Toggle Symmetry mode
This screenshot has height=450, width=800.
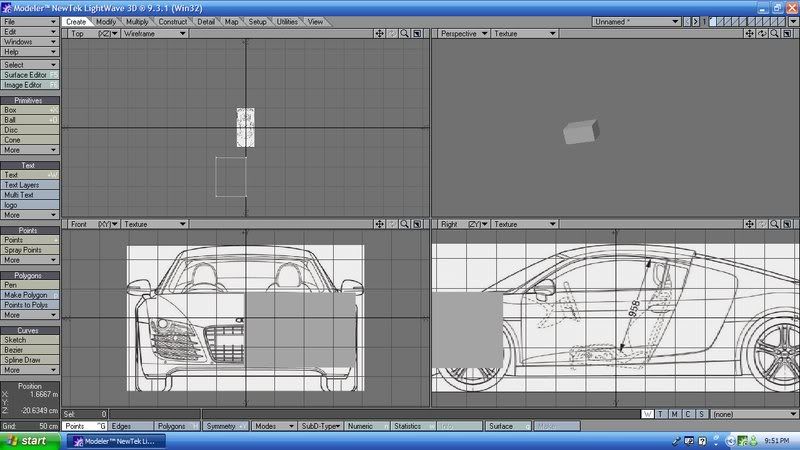222,426
